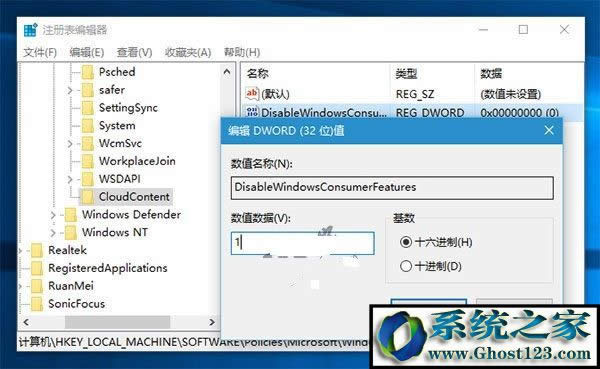
Task: Select the WorkplaceJoin tree label
Action: point(137,161)
